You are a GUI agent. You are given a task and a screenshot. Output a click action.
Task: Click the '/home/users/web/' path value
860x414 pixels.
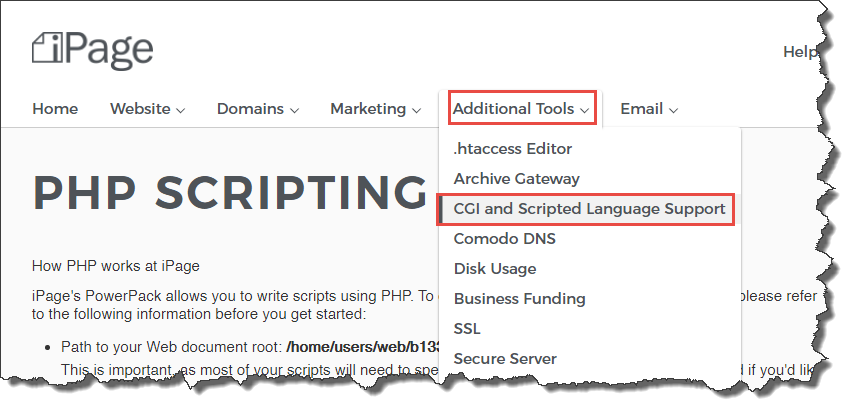[x=363, y=347]
